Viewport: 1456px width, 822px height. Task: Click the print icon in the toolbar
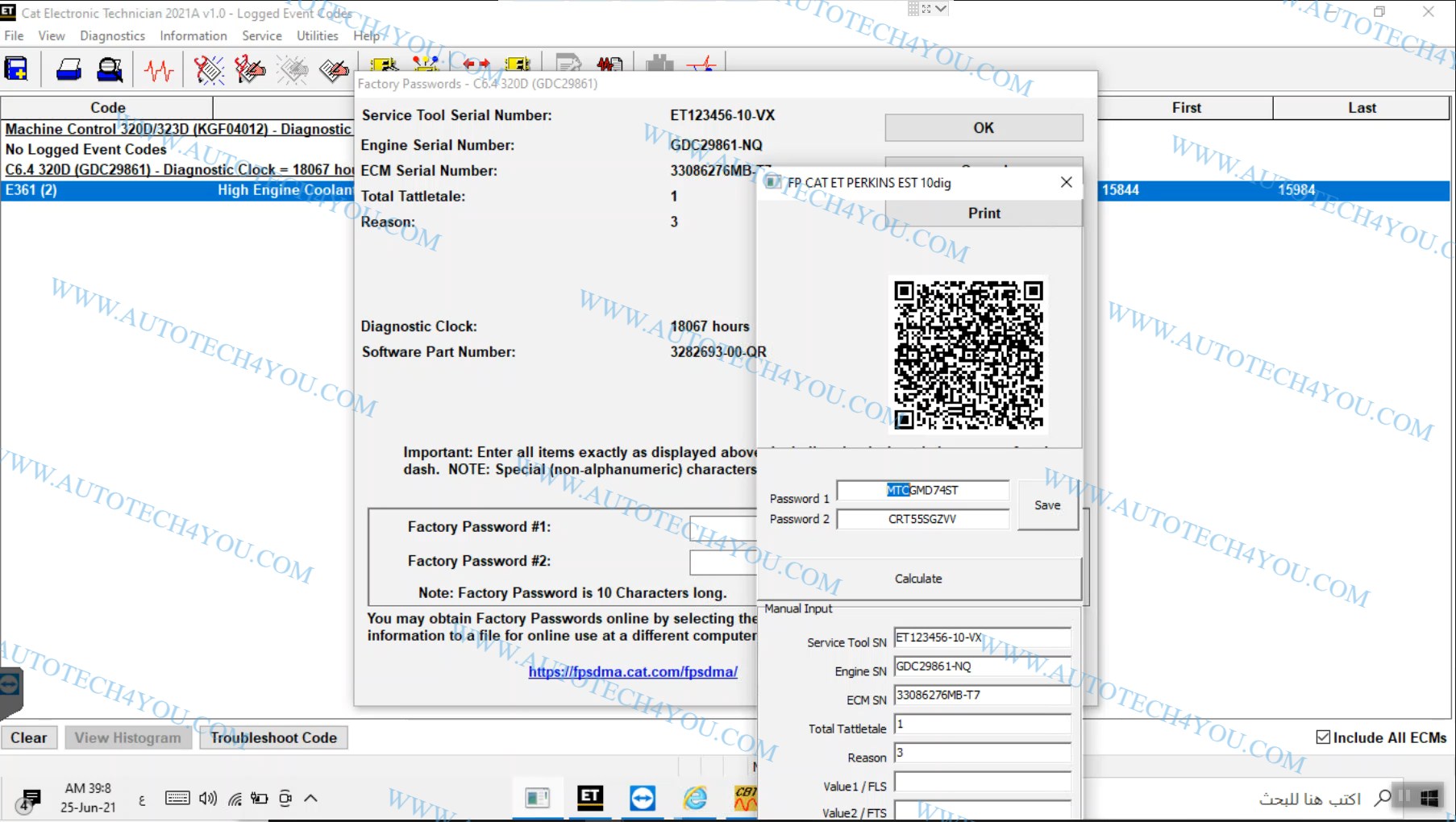point(69,70)
